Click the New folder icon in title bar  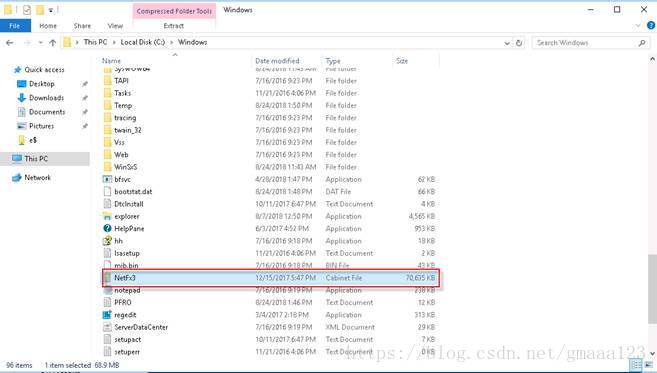click(40, 10)
